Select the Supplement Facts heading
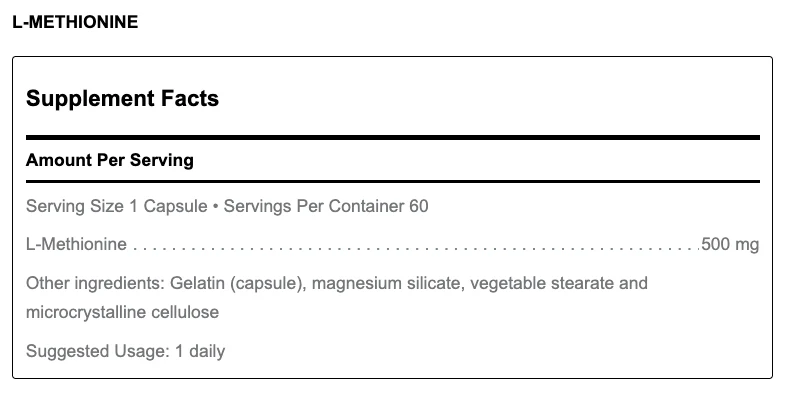The image size is (793, 397). pyautogui.click(x=122, y=98)
